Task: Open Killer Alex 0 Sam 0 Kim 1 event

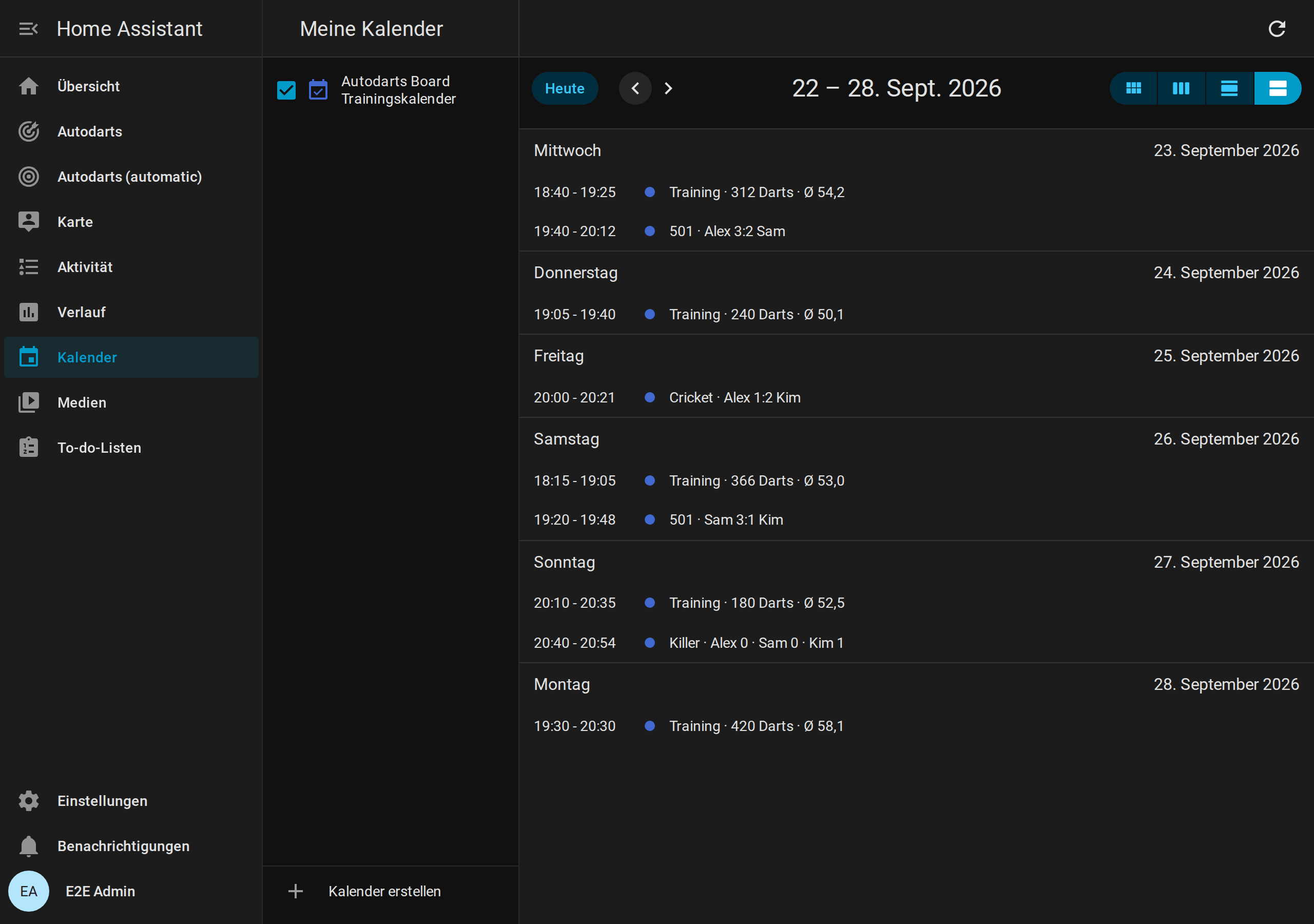Action: pos(756,643)
